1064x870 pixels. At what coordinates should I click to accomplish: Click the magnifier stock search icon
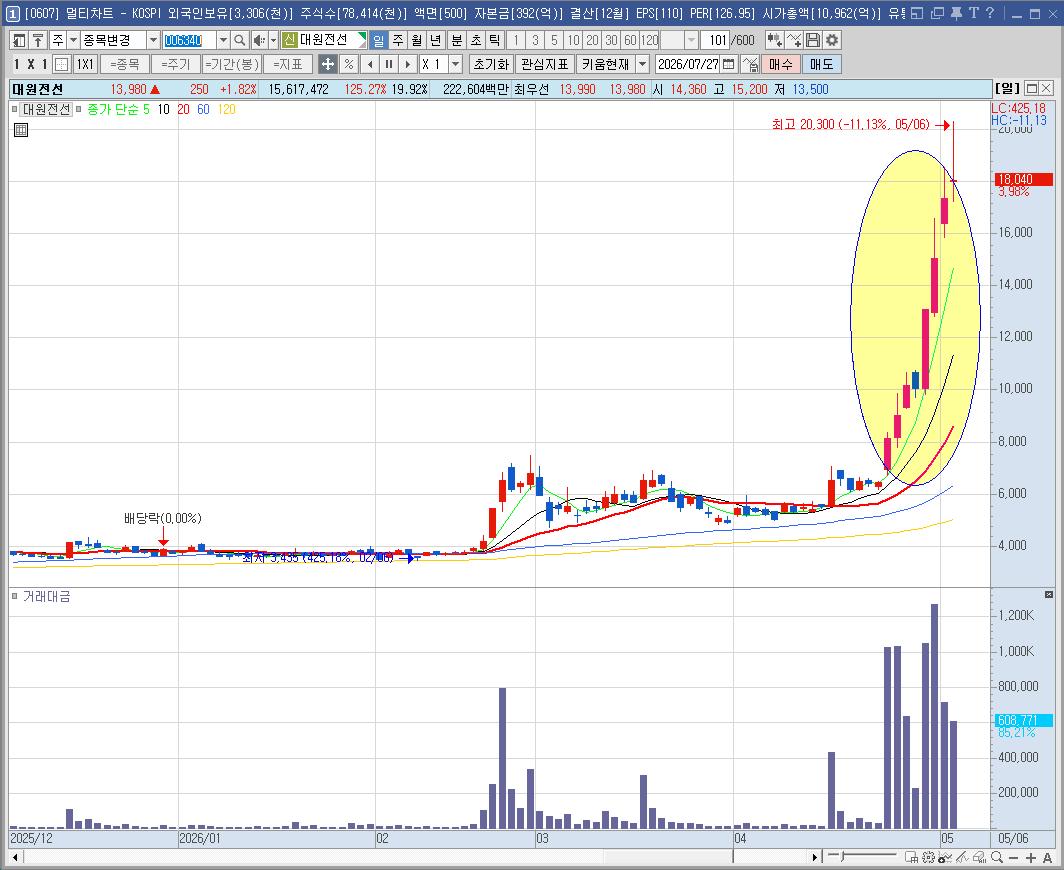[x=240, y=41]
